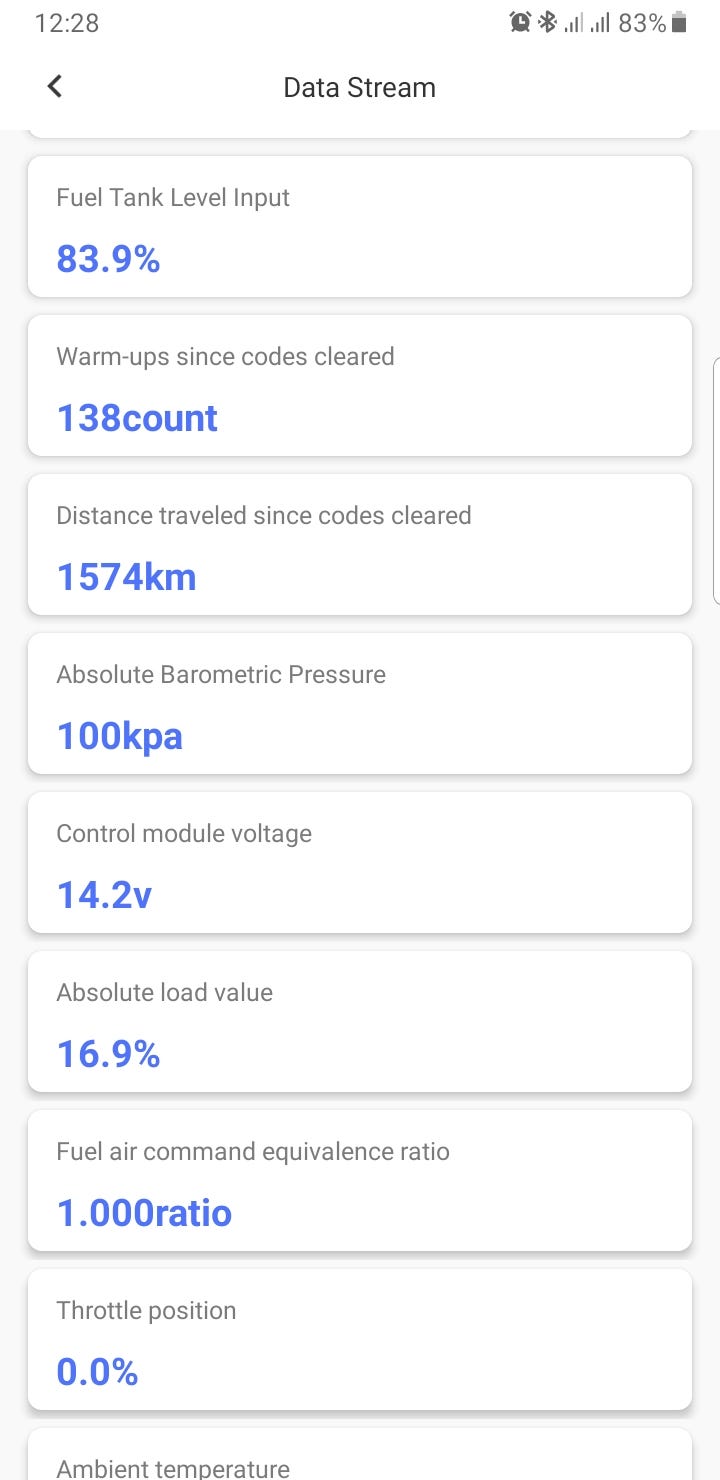Tap the 83.9% fuel level value
This screenshot has height=1480, width=720.
tap(108, 259)
